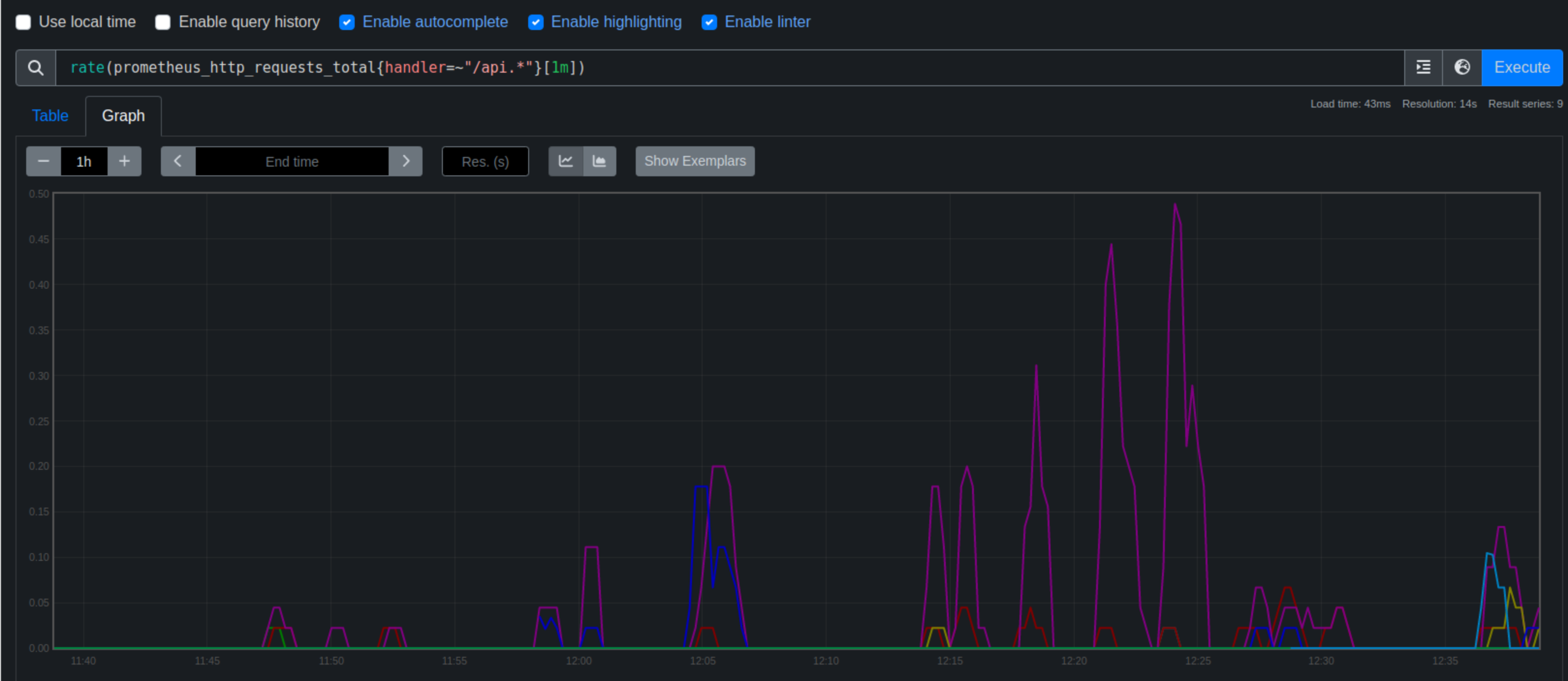
Task: Run the query with Execute button
Action: pyautogui.click(x=1522, y=67)
